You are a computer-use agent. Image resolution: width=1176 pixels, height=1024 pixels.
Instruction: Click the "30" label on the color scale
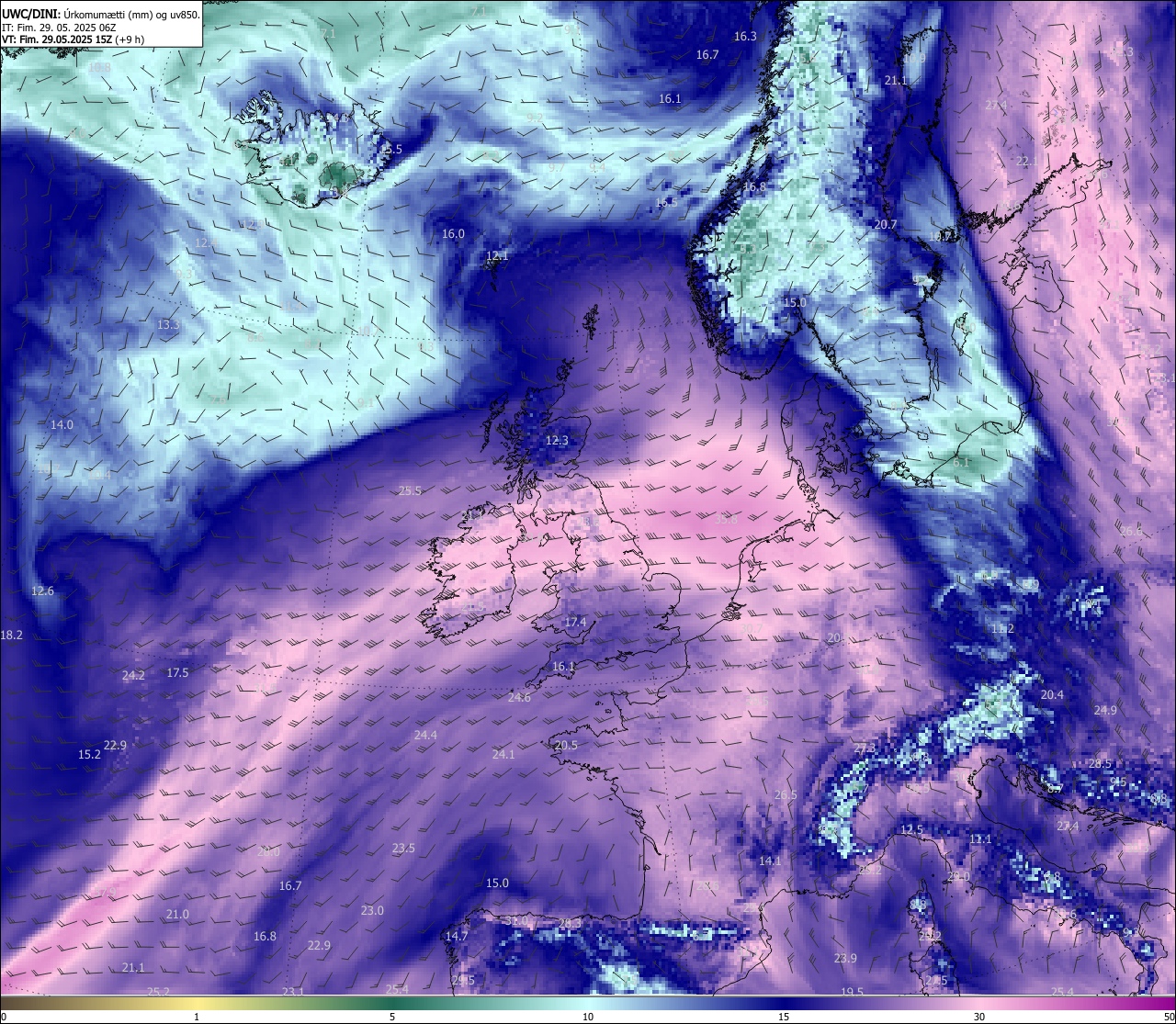point(979,1017)
